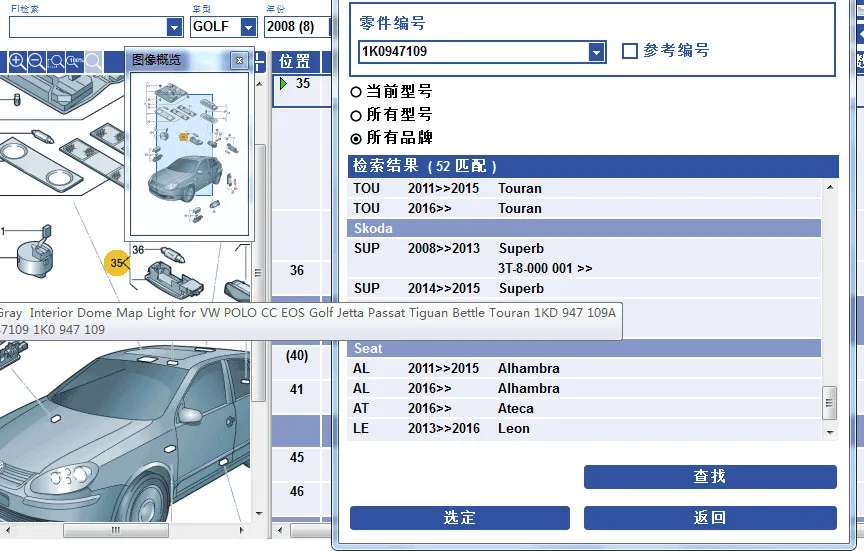Select the Alhambra 2011>>2015 result
Screen dimensions: 864x551
pyautogui.click(x=584, y=368)
